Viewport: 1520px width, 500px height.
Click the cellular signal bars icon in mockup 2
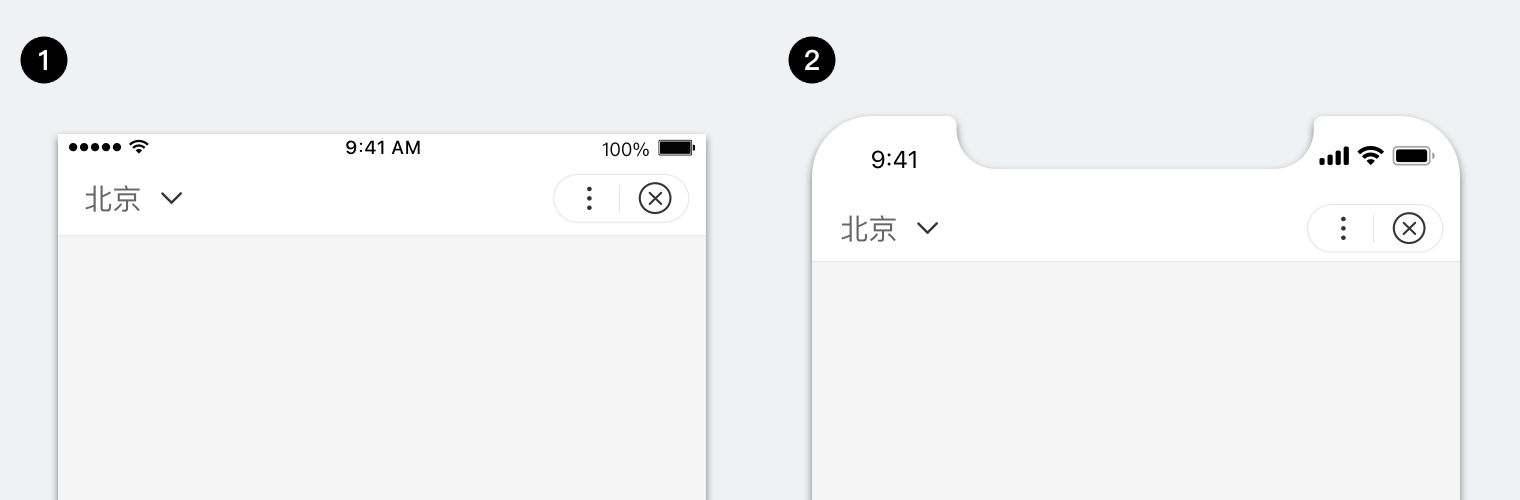pos(1334,157)
